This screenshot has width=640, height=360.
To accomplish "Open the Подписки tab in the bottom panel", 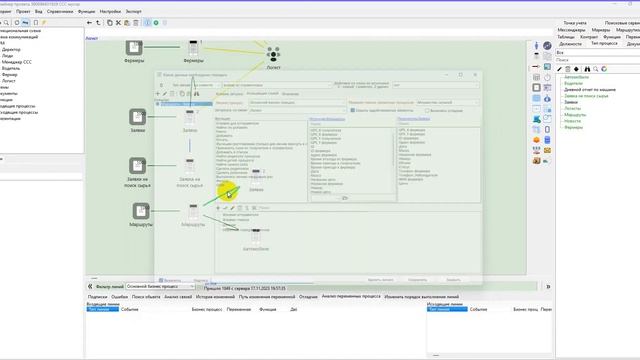I will point(97,297).
